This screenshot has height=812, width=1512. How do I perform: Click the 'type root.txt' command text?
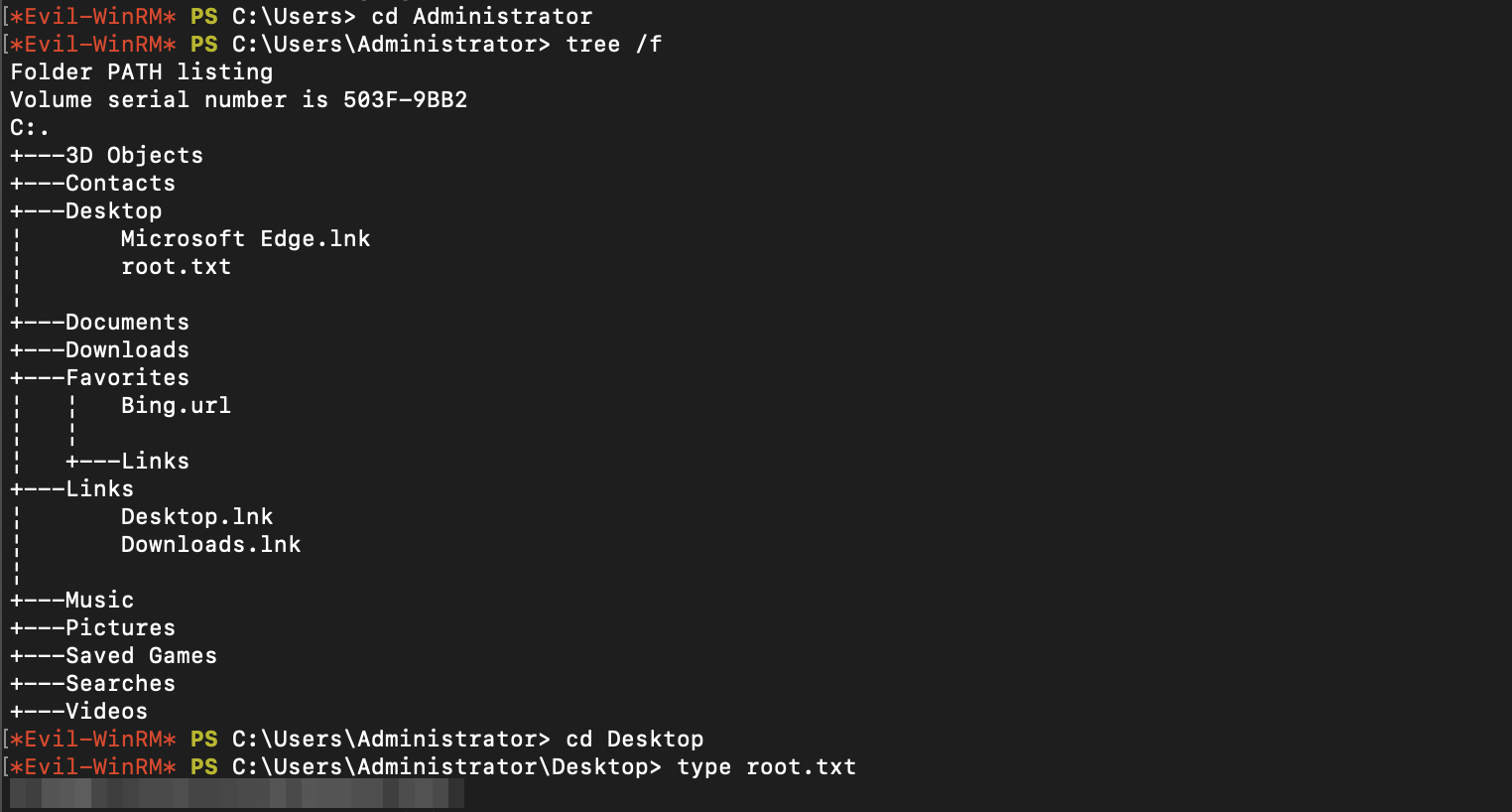(766, 767)
